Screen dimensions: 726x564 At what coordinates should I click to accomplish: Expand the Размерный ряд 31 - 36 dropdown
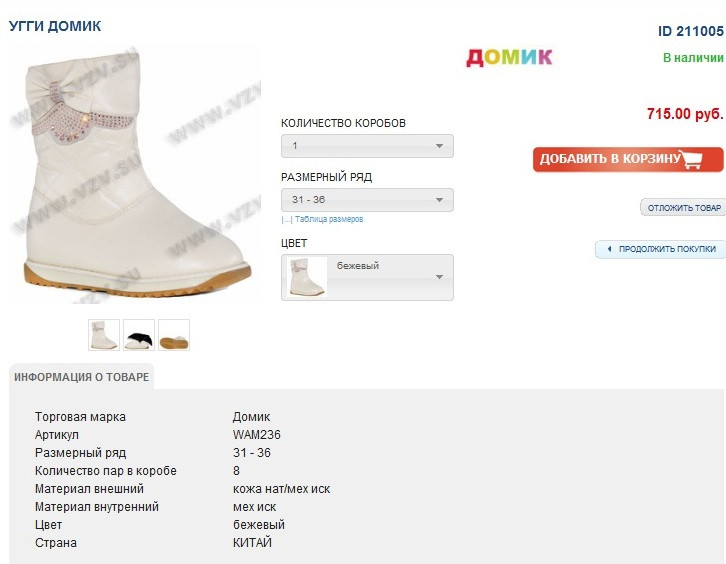pos(367,200)
